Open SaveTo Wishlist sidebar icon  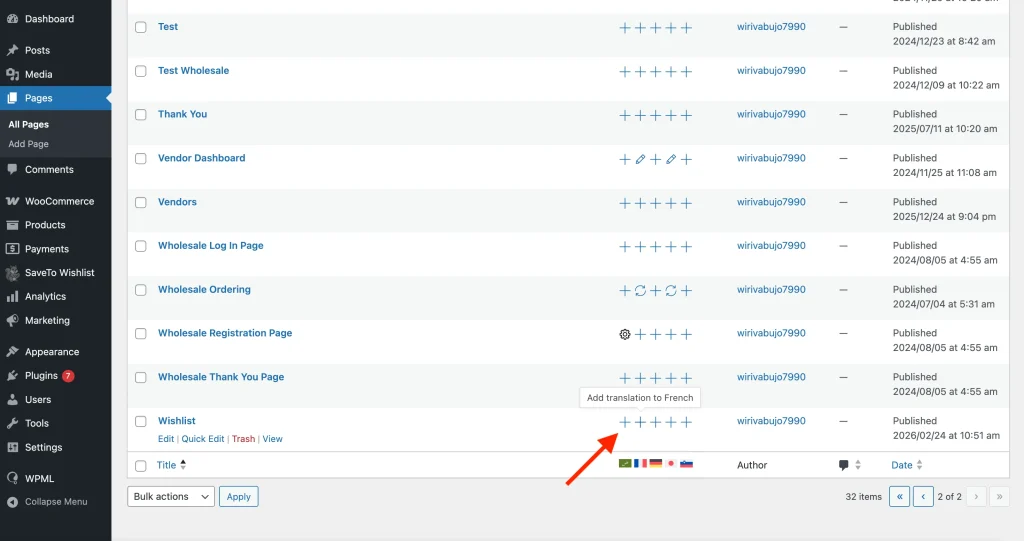[12, 272]
